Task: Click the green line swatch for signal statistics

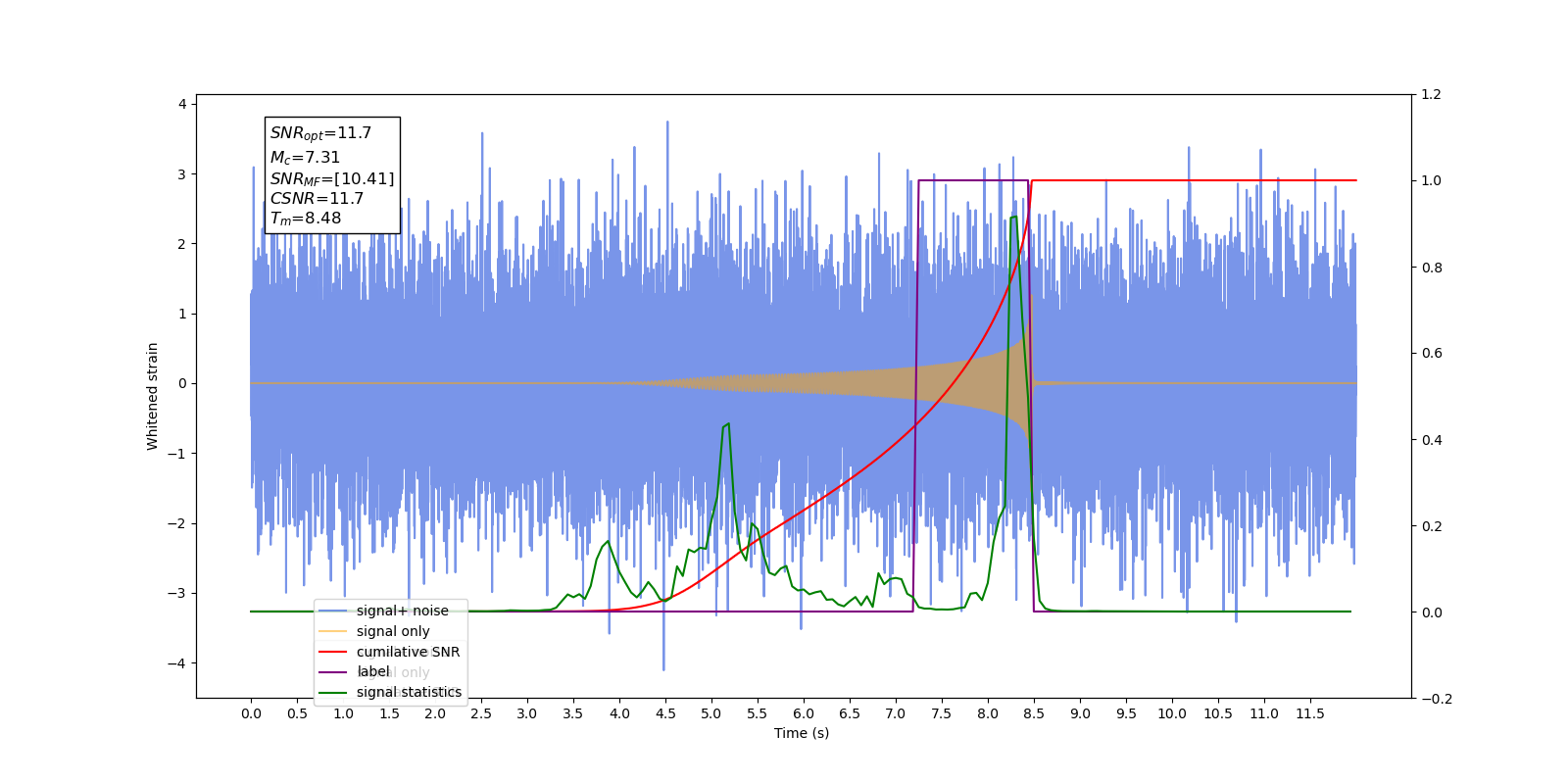Action: coord(333,692)
